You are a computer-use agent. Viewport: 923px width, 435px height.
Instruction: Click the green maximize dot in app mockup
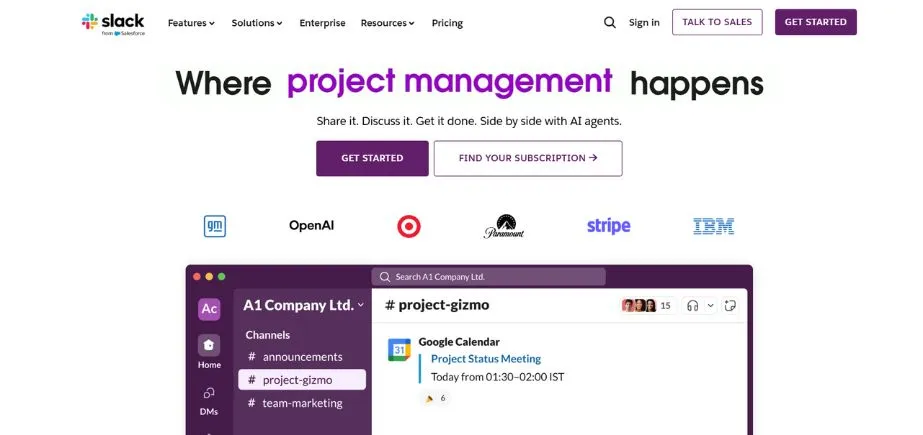click(x=221, y=277)
